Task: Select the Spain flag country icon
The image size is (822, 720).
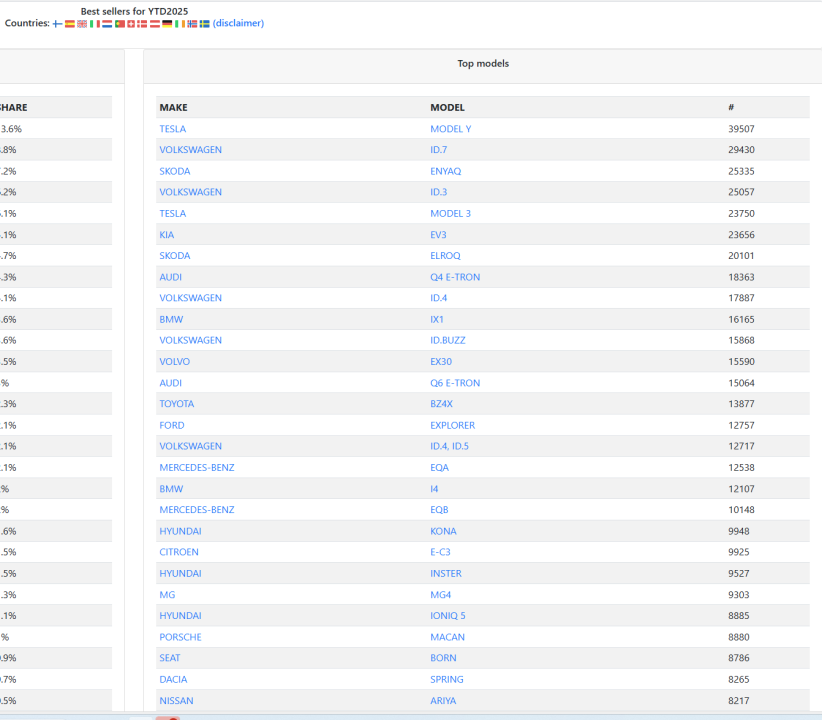Action: [69, 23]
